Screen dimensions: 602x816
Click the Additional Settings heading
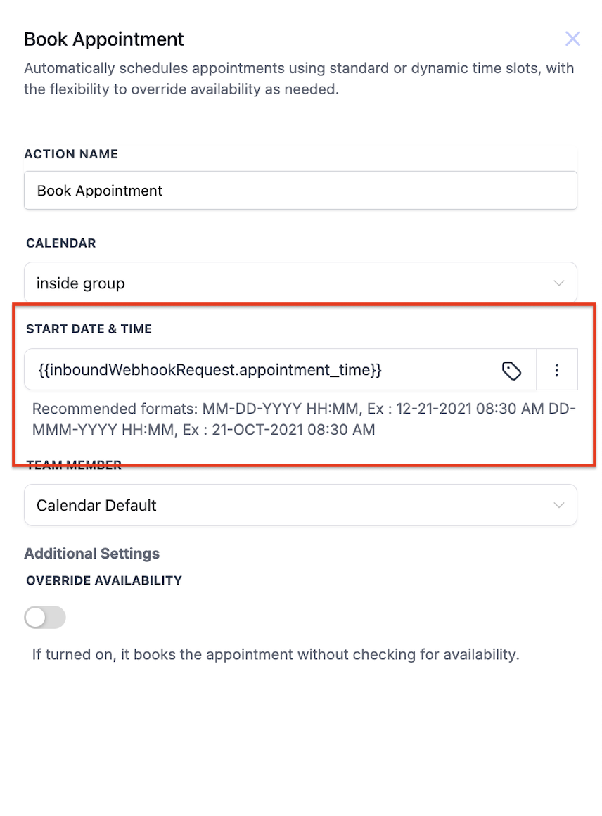pyautogui.click(x=92, y=554)
